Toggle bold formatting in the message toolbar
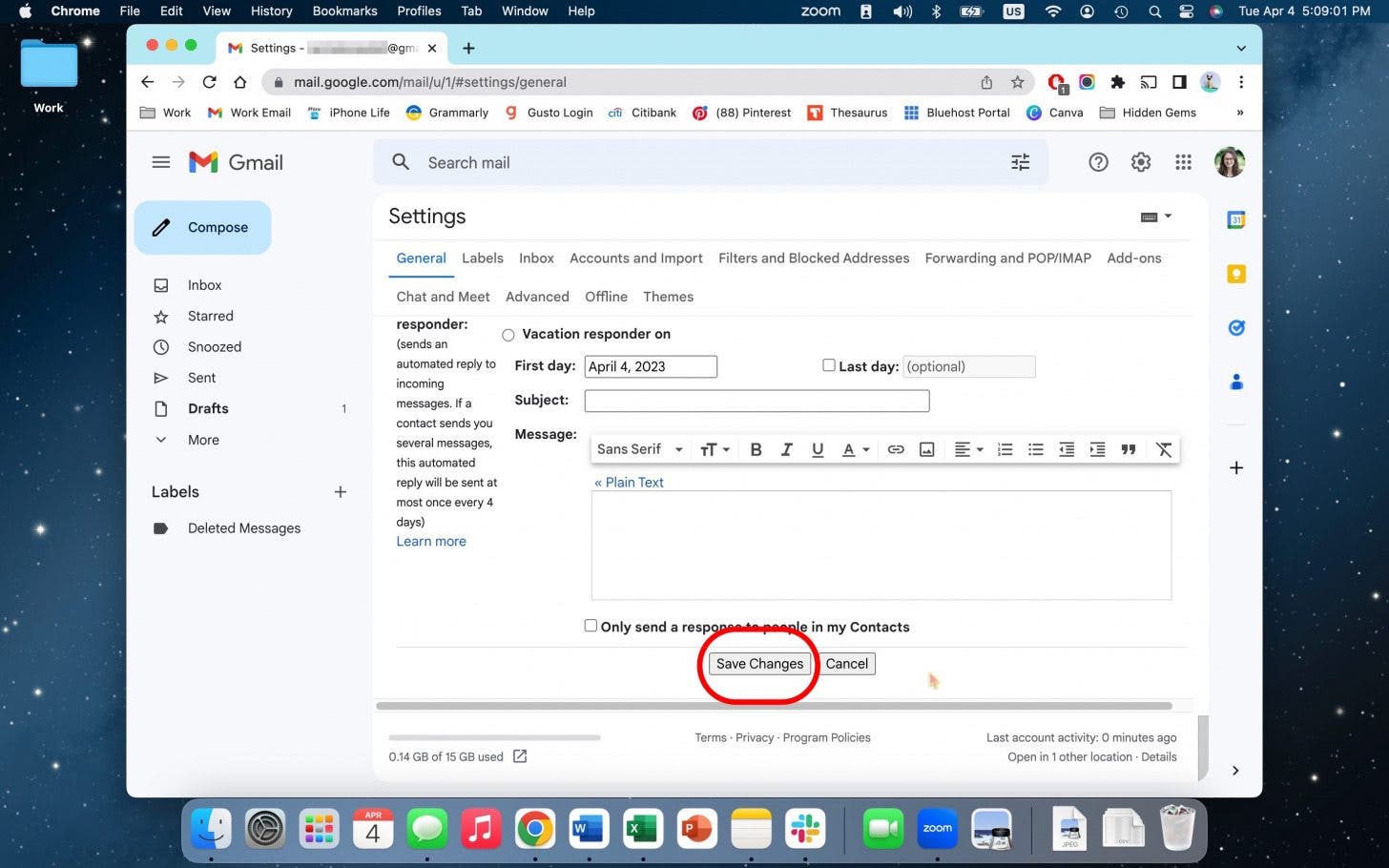Screen dimensions: 1389x868 [756, 448]
